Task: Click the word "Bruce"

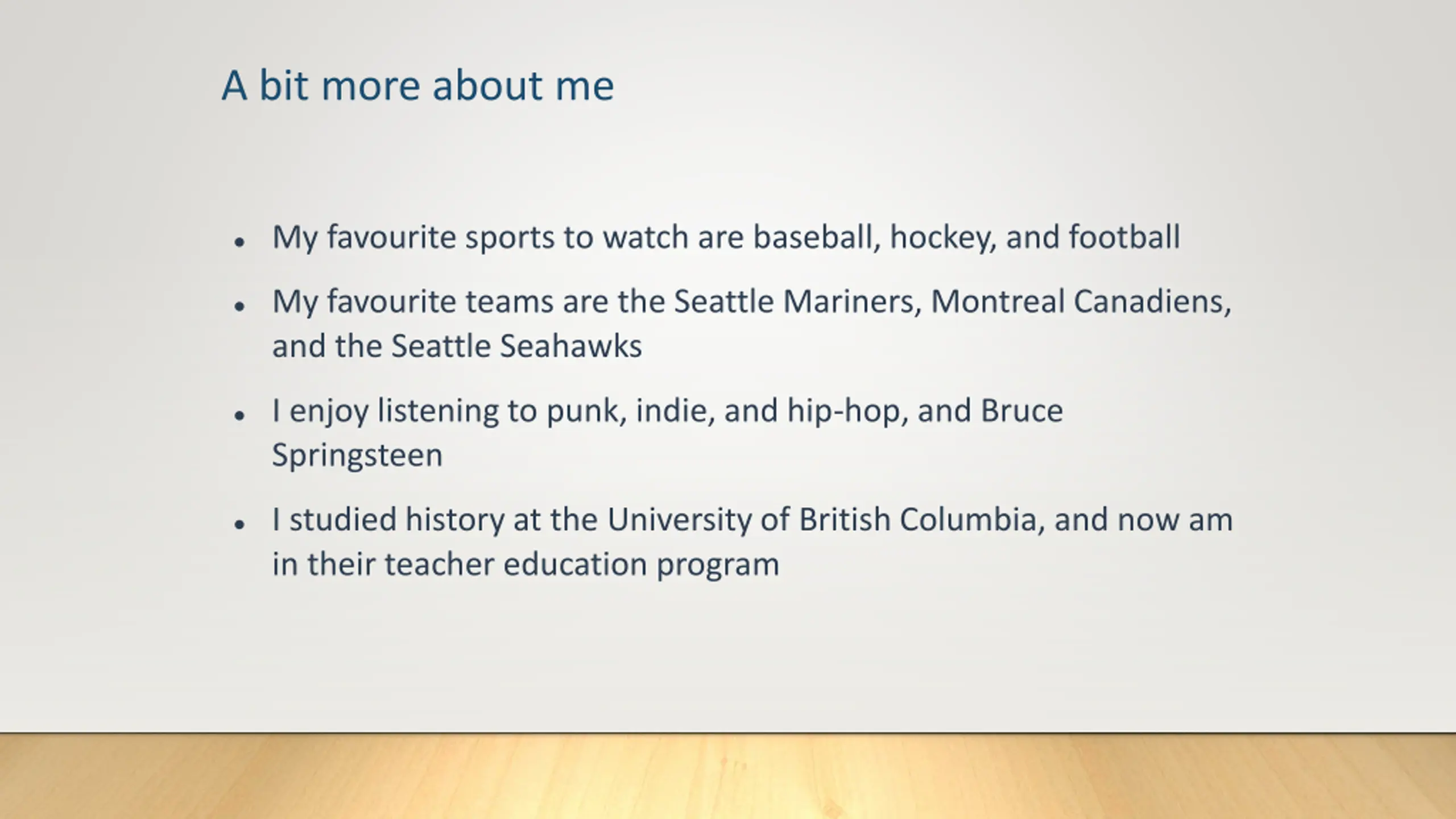Action: click(x=1021, y=410)
